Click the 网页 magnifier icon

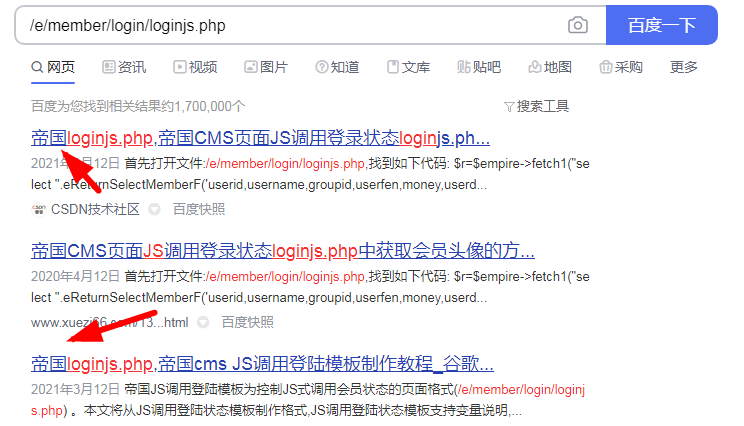[x=37, y=67]
